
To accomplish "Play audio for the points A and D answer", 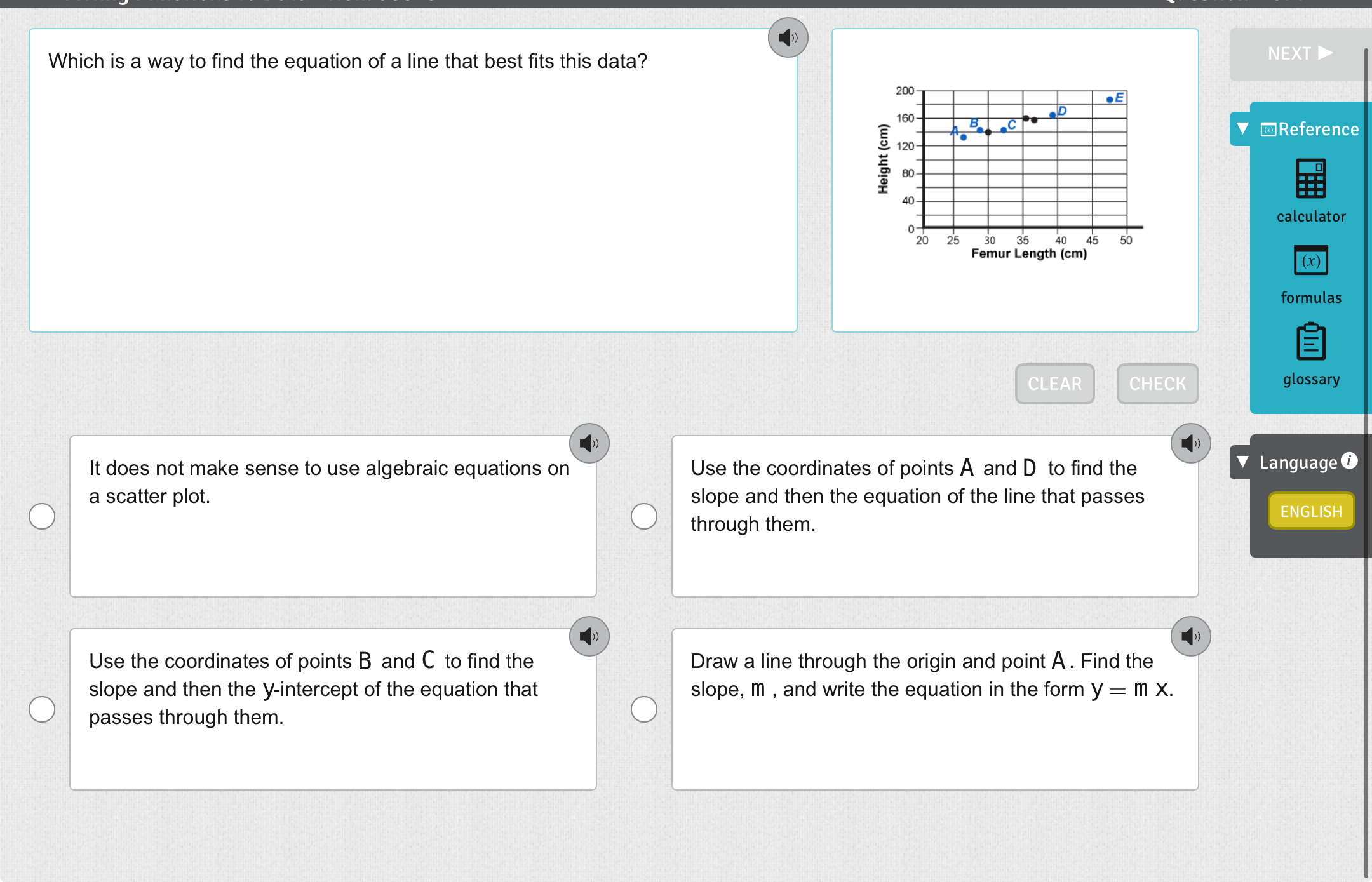I will pyautogui.click(x=1190, y=443).
